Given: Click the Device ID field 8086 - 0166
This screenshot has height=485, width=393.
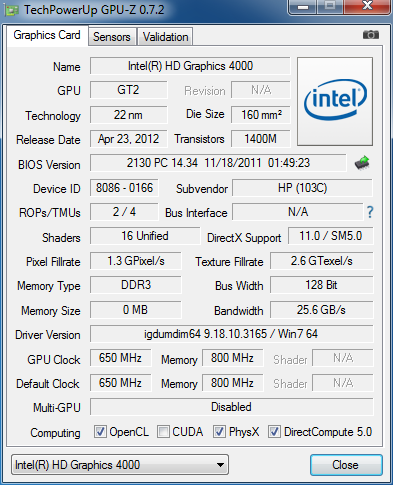Looking at the screenshot, I should [x=124, y=188].
